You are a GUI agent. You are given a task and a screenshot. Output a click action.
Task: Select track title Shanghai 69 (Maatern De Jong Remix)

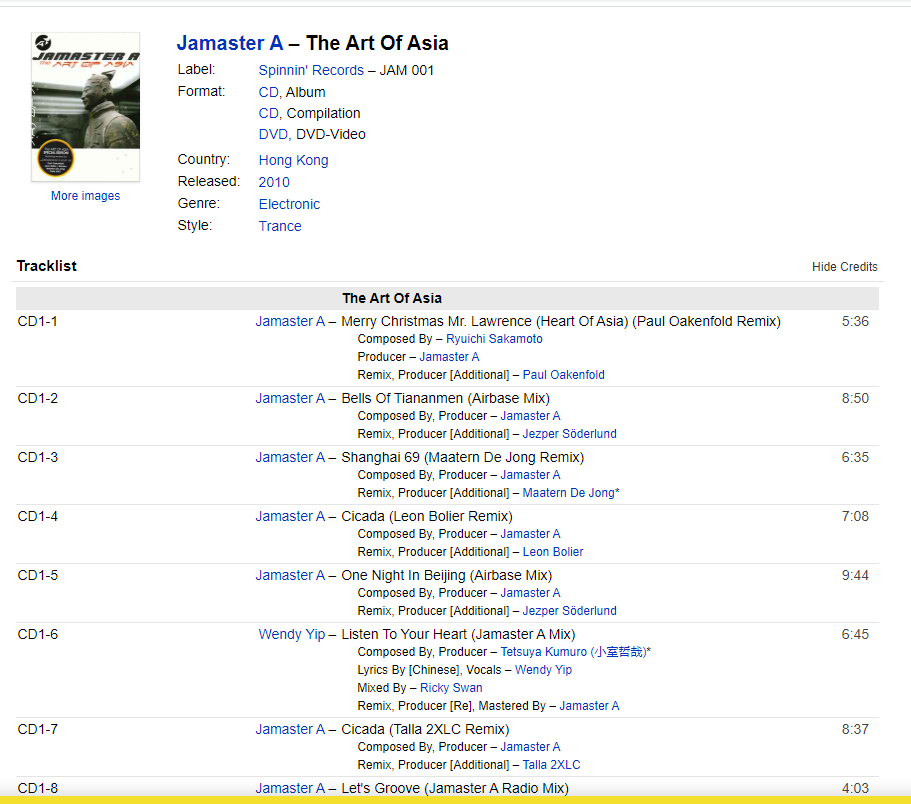click(462, 458)
